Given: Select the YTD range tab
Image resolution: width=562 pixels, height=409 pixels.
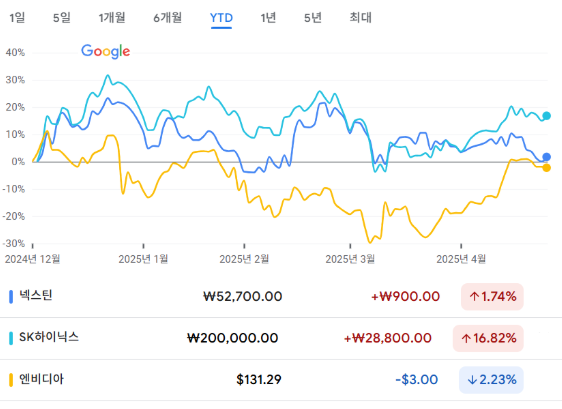Looking at the screenshot, I should (x=221, y=18).
